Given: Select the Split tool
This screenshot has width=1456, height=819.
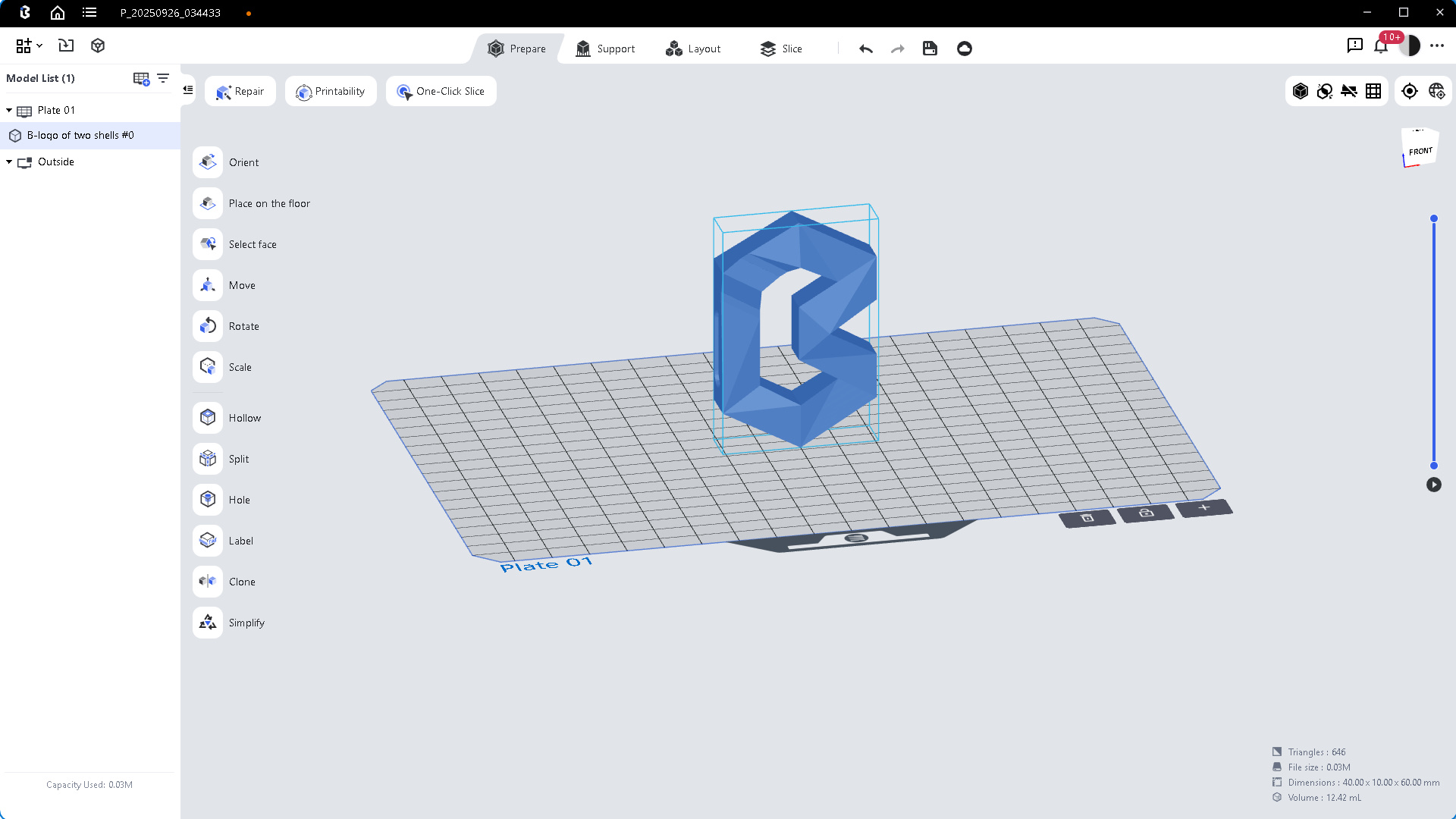Looking at the screenshot, I should pyautogui.click(x=208, y=459).
